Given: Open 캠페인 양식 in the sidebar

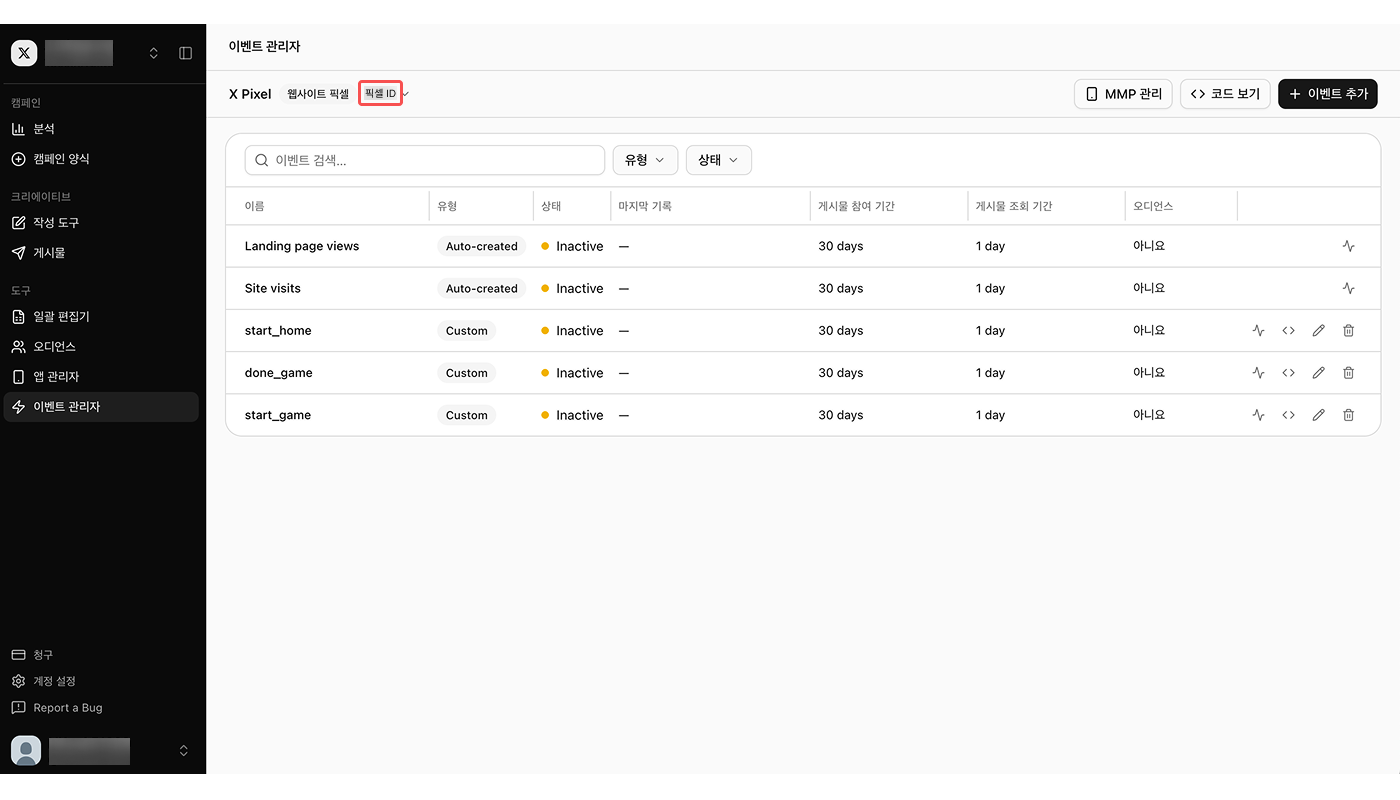Looking at the screenshot, I should [101, 159].
